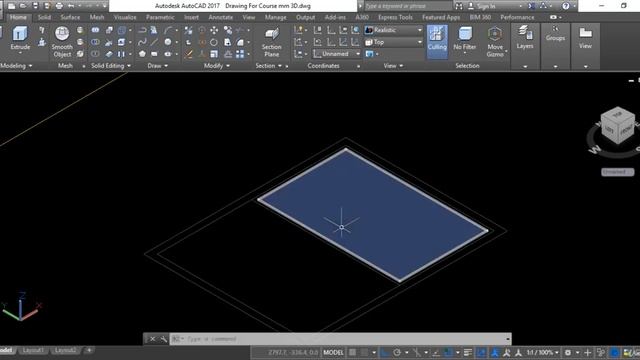The image size is (640, 360).
Task: Select the blue rectangular surface
Action: pos(373,215)
